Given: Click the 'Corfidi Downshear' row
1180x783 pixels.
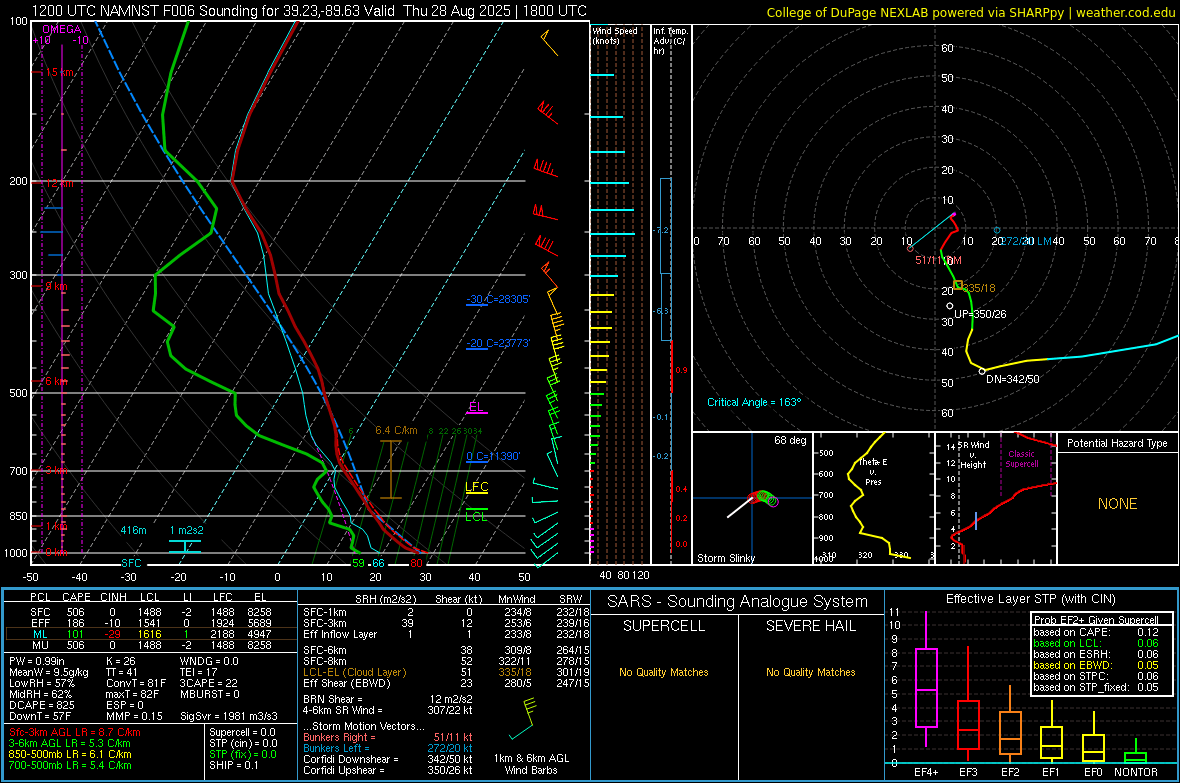Looking at the screenshot, I should [x=388, y=759].
